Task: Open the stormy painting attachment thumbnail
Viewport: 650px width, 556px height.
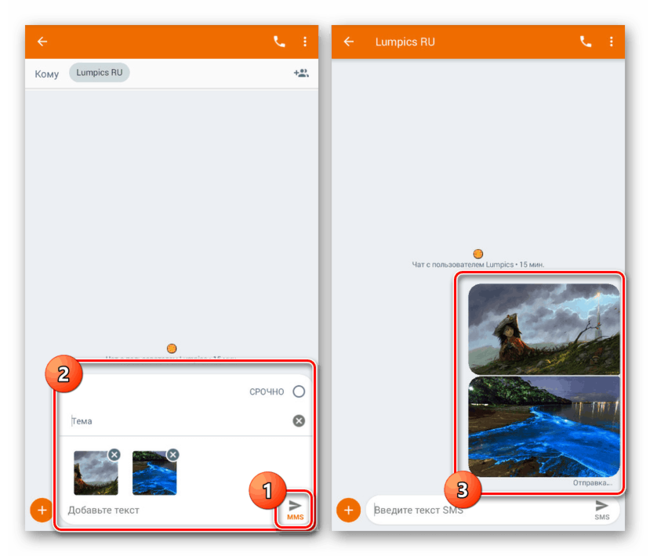Action: click(x=96, y=473)
